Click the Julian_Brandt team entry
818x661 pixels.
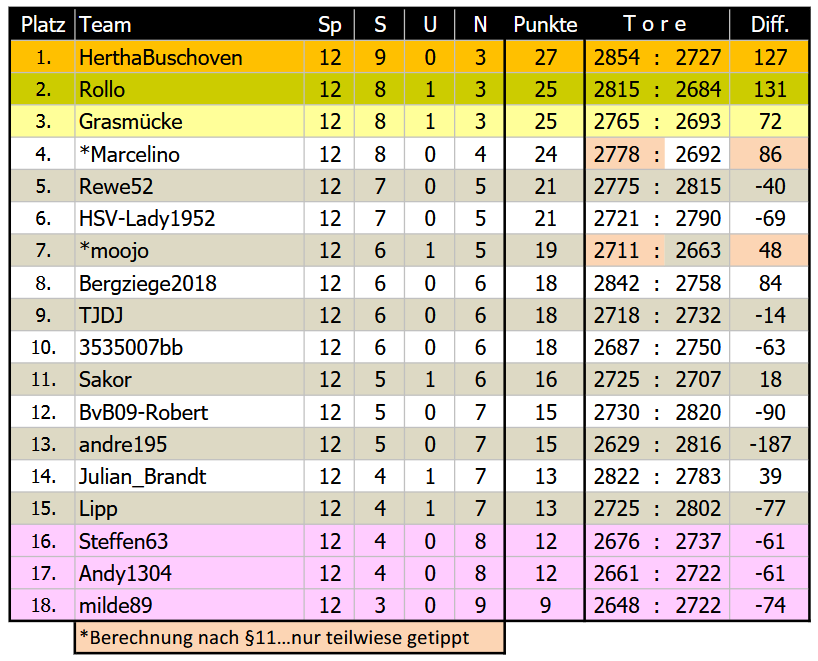click(142, 477)
